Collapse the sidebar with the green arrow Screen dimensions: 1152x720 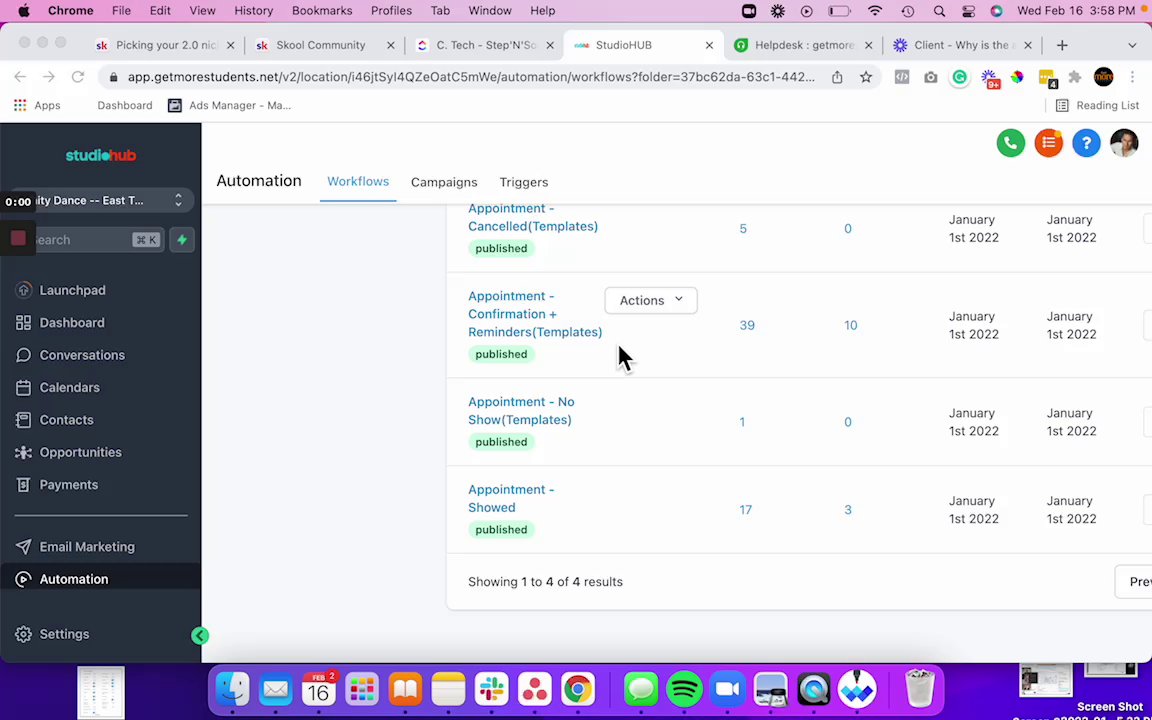pos(200,636)
